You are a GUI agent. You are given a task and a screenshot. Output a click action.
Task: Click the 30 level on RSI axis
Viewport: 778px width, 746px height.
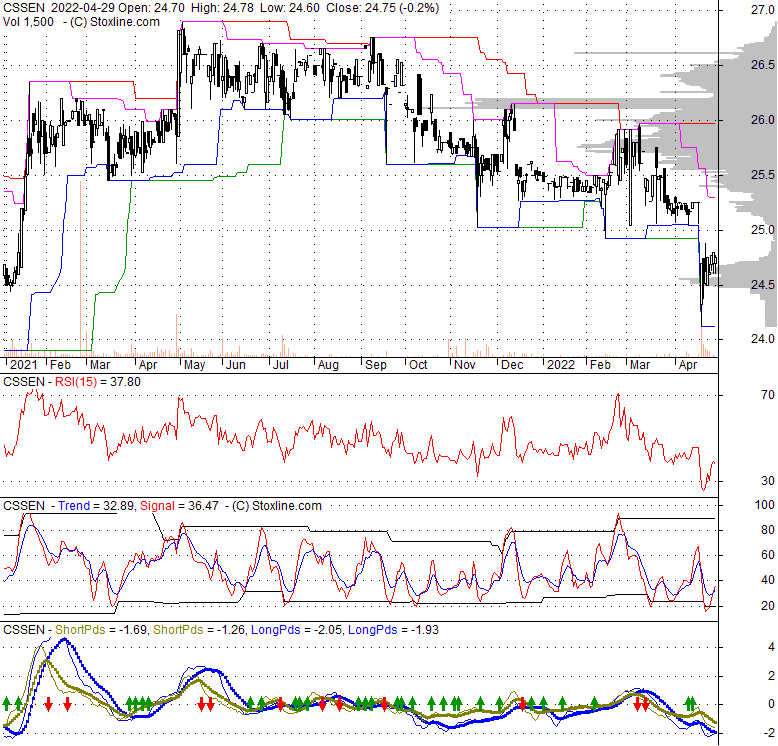click(768, 481)
